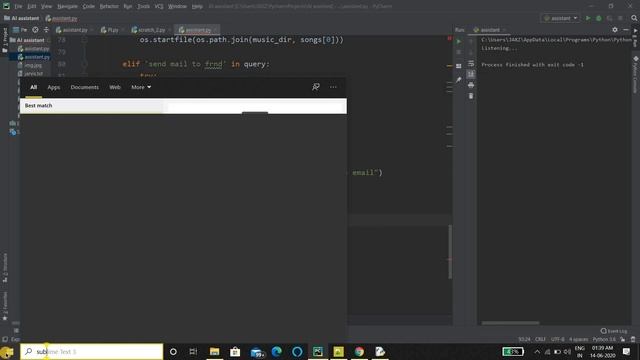
Task: Click Python interpreter status bar entry
Action: coord(604,339)
